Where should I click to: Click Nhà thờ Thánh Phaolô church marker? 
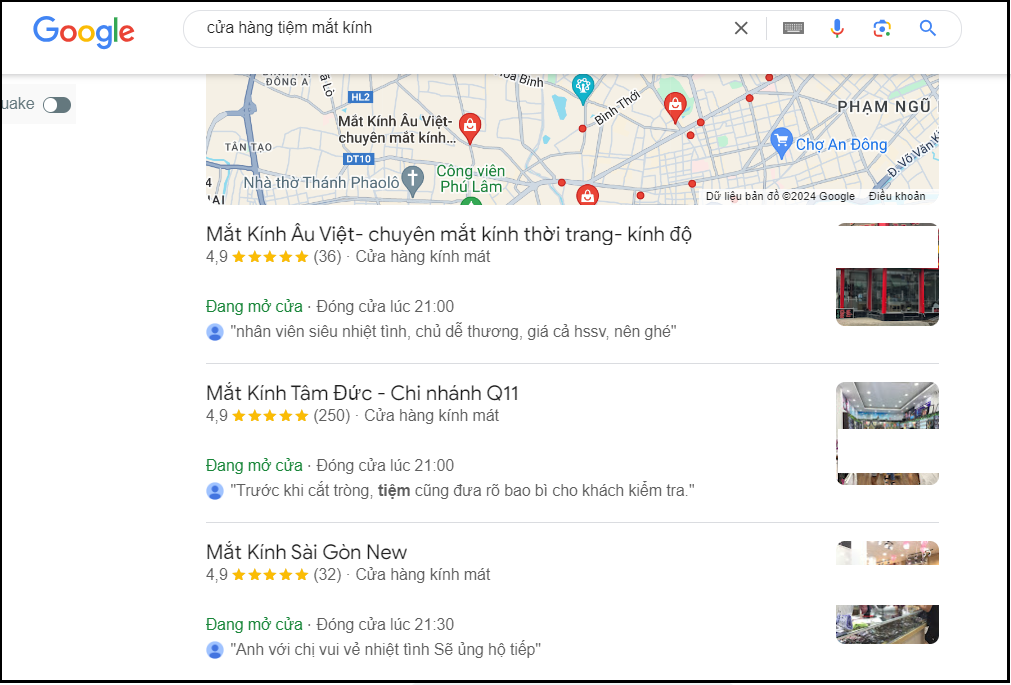pos(413,181)
